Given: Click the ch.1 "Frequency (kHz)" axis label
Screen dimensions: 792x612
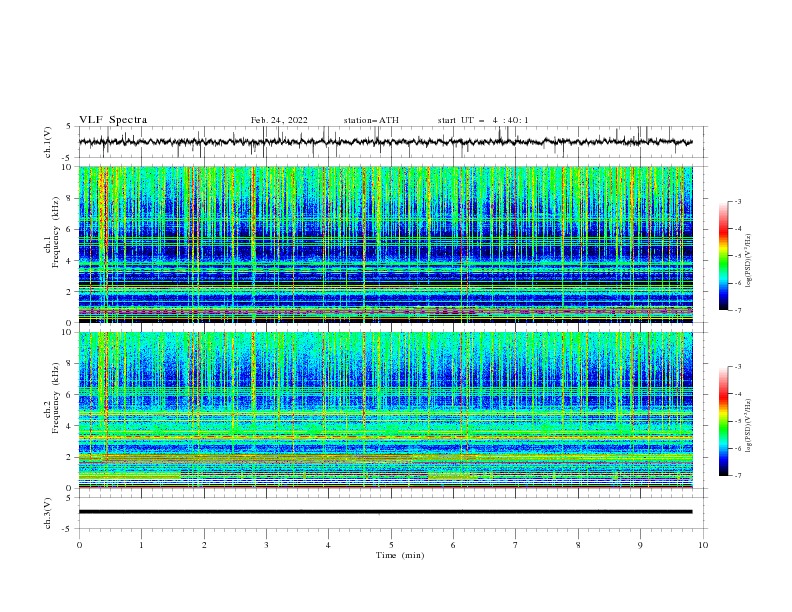Looking at the screenshot, I should 55,232.
